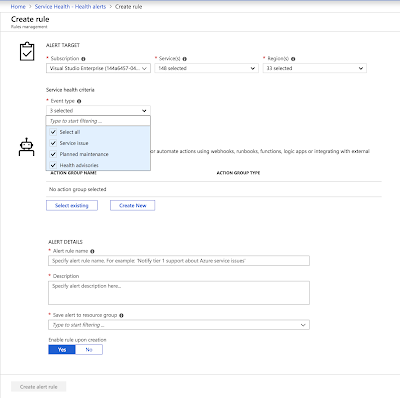Open the Region(s) 33 selected dropdown
The image size is (400, 398).
pos(315,68)
